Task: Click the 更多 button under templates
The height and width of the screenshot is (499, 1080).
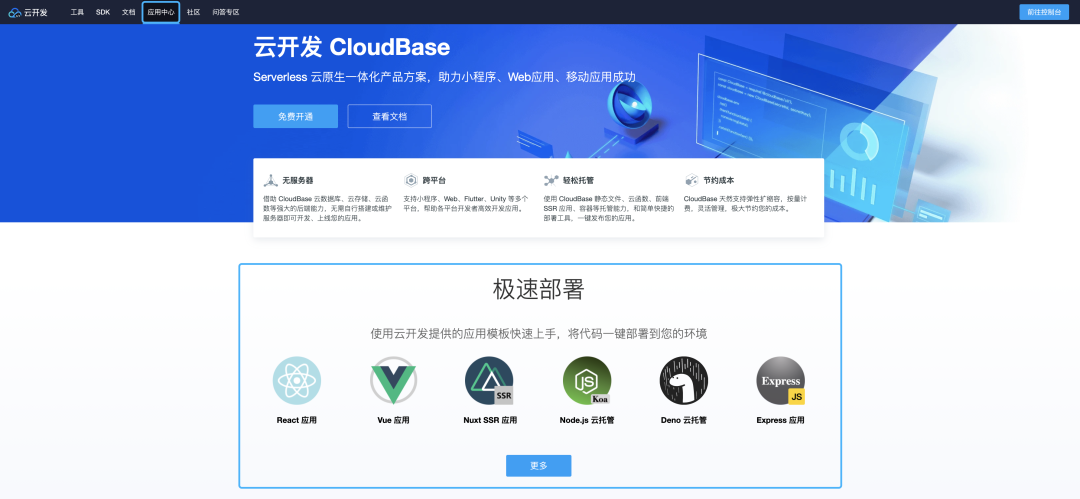Action: [x=539, y=466]
